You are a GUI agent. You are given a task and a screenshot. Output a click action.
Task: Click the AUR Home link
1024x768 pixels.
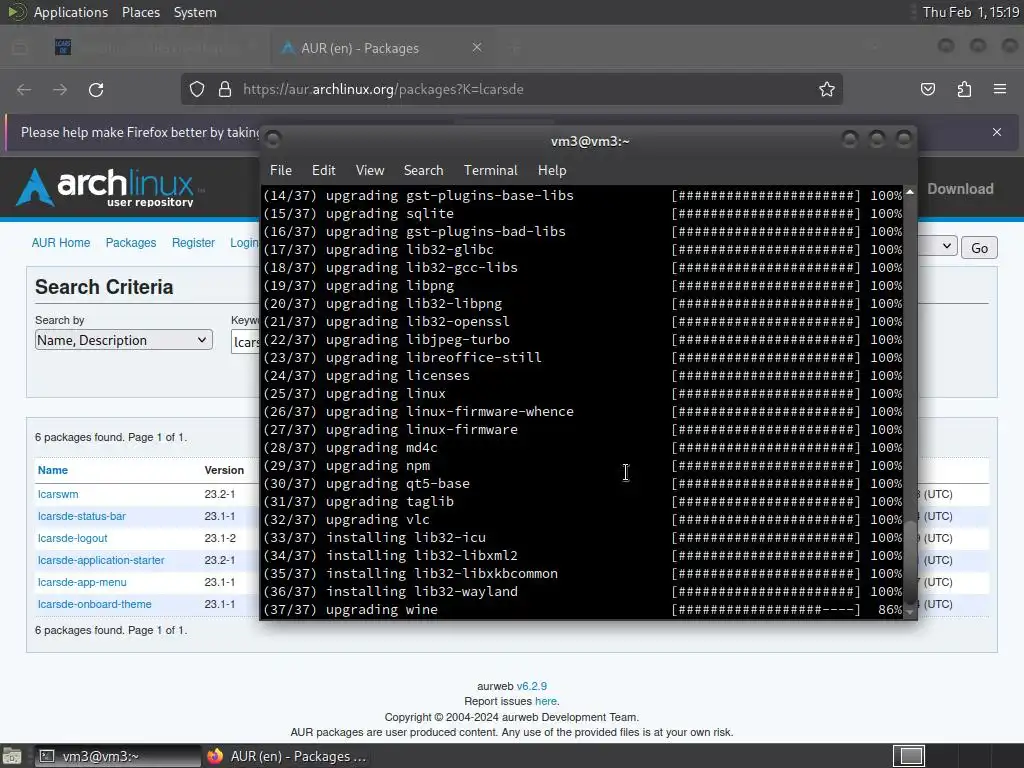(61, 242)
